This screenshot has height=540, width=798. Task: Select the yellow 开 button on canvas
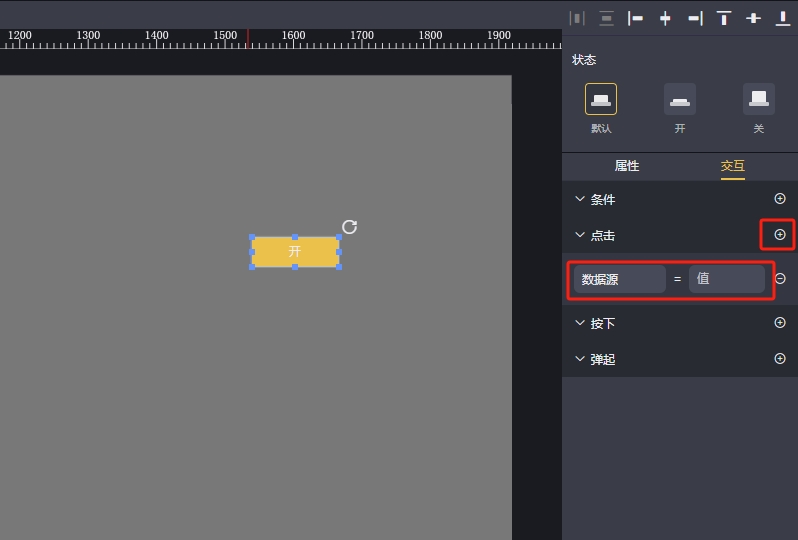click(295, 252)
